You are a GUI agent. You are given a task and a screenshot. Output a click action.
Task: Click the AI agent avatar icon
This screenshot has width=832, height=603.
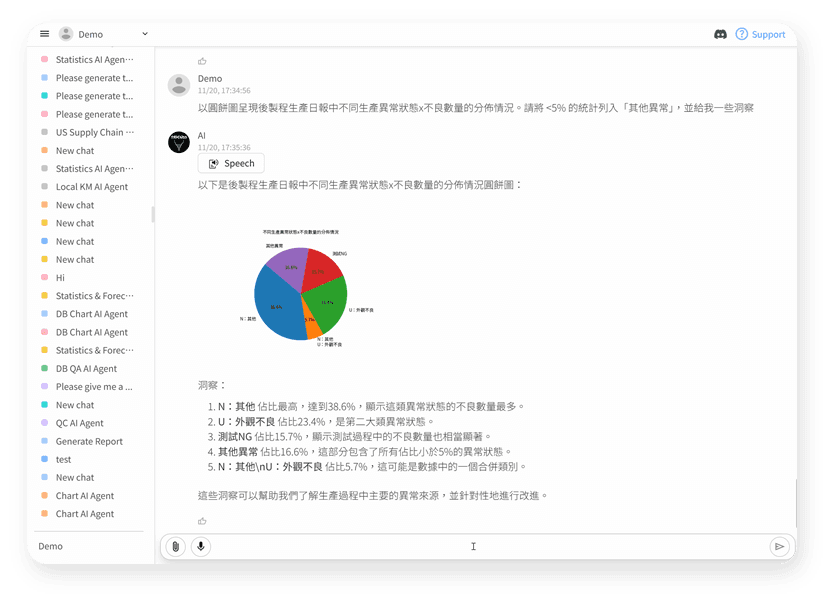pos(178,141)
